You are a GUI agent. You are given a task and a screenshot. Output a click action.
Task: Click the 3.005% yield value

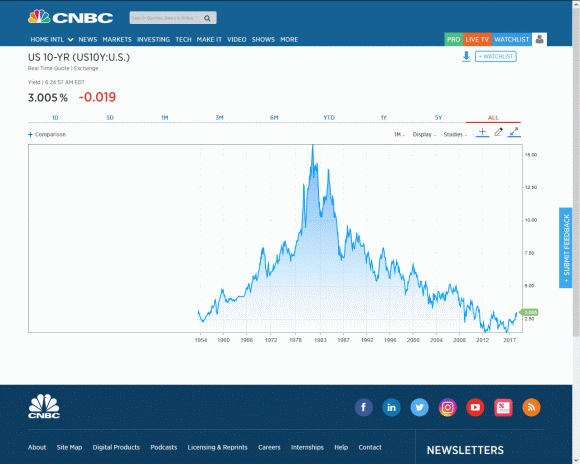[x=48, y=98]
